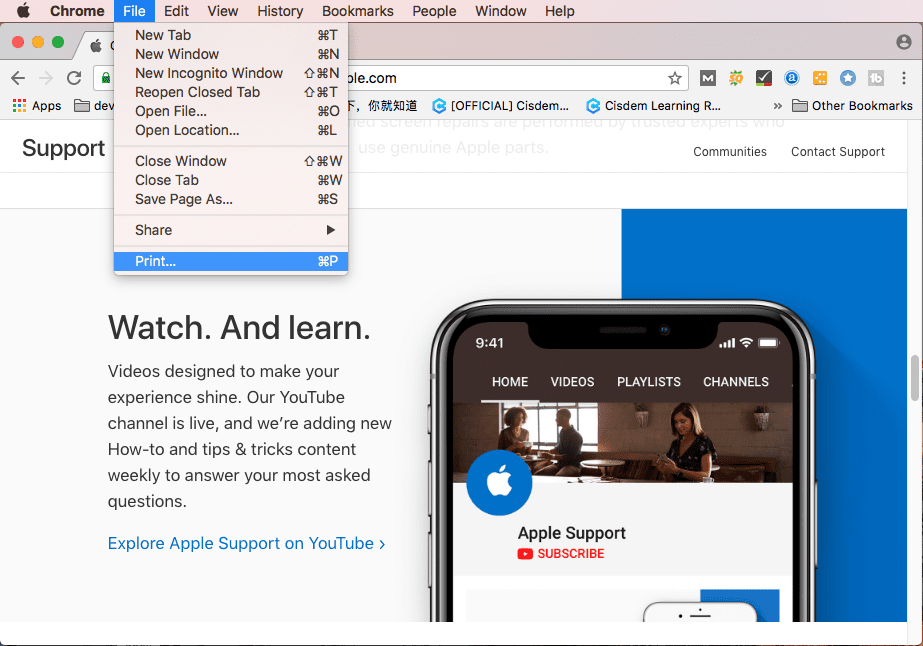Select Print... in the File menu
923x646 pixels.
click(231, 261)
